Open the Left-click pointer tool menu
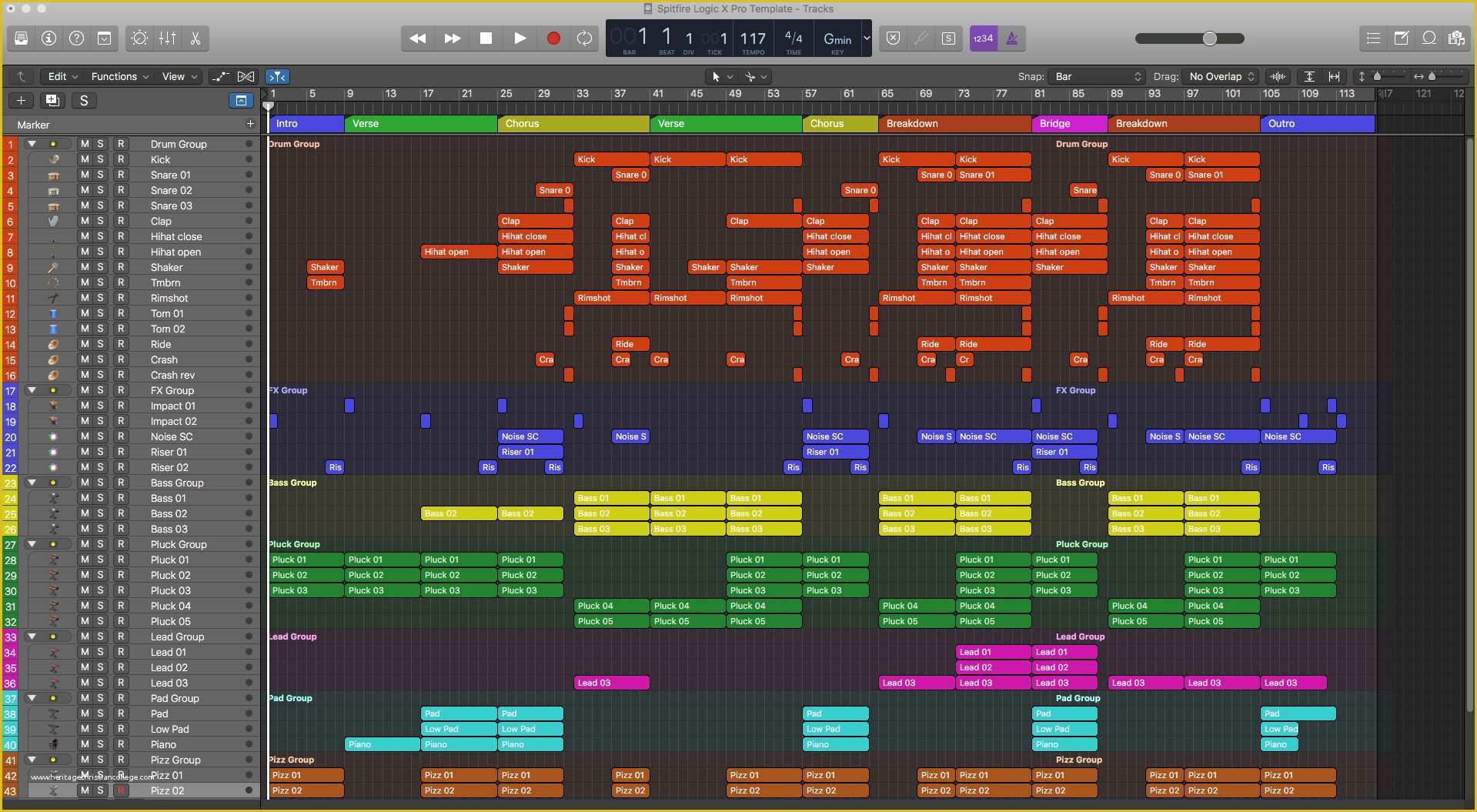 [723, 76]
